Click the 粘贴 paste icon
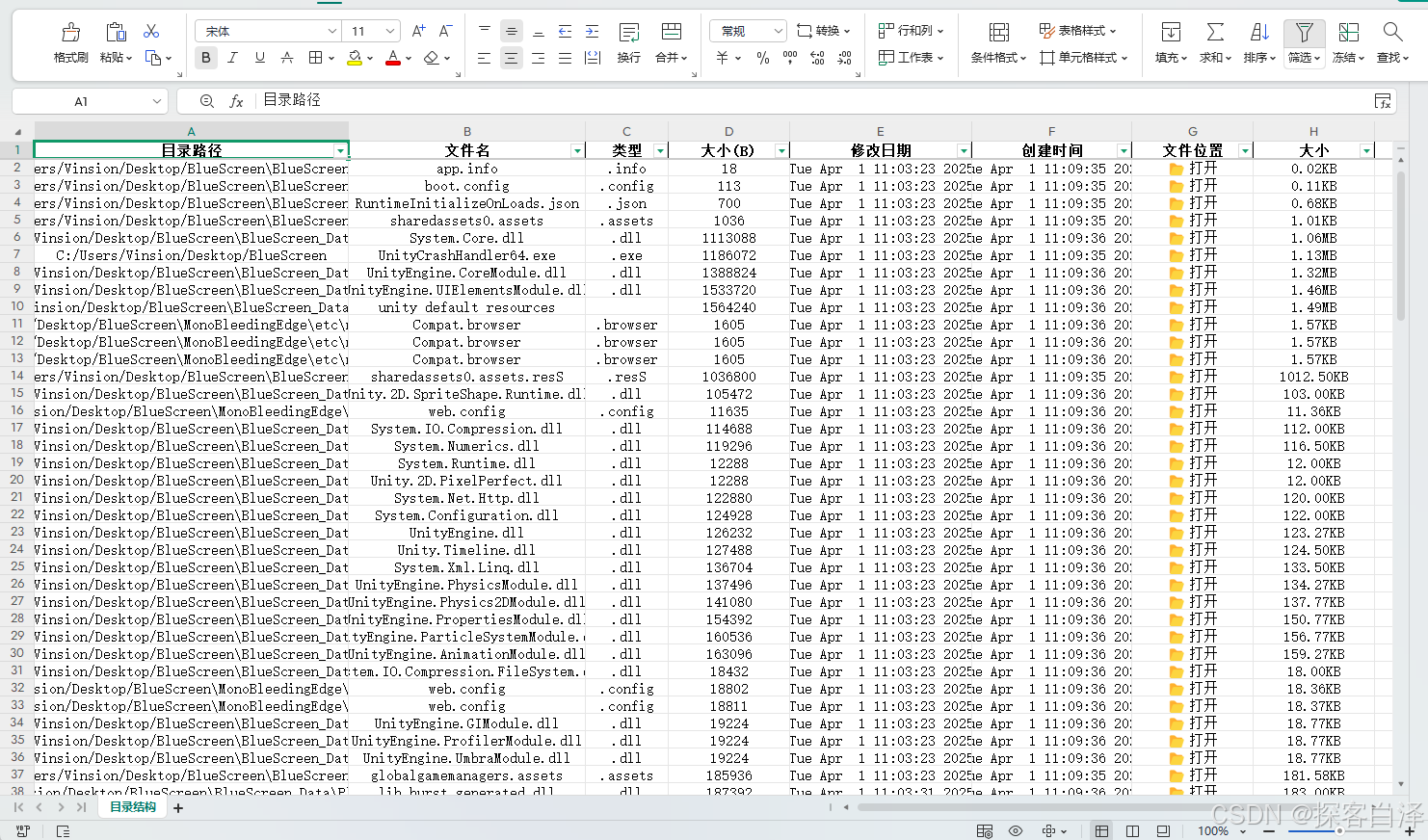Image resolution: width=1428 pixels, height=840 pixels. 116,32
